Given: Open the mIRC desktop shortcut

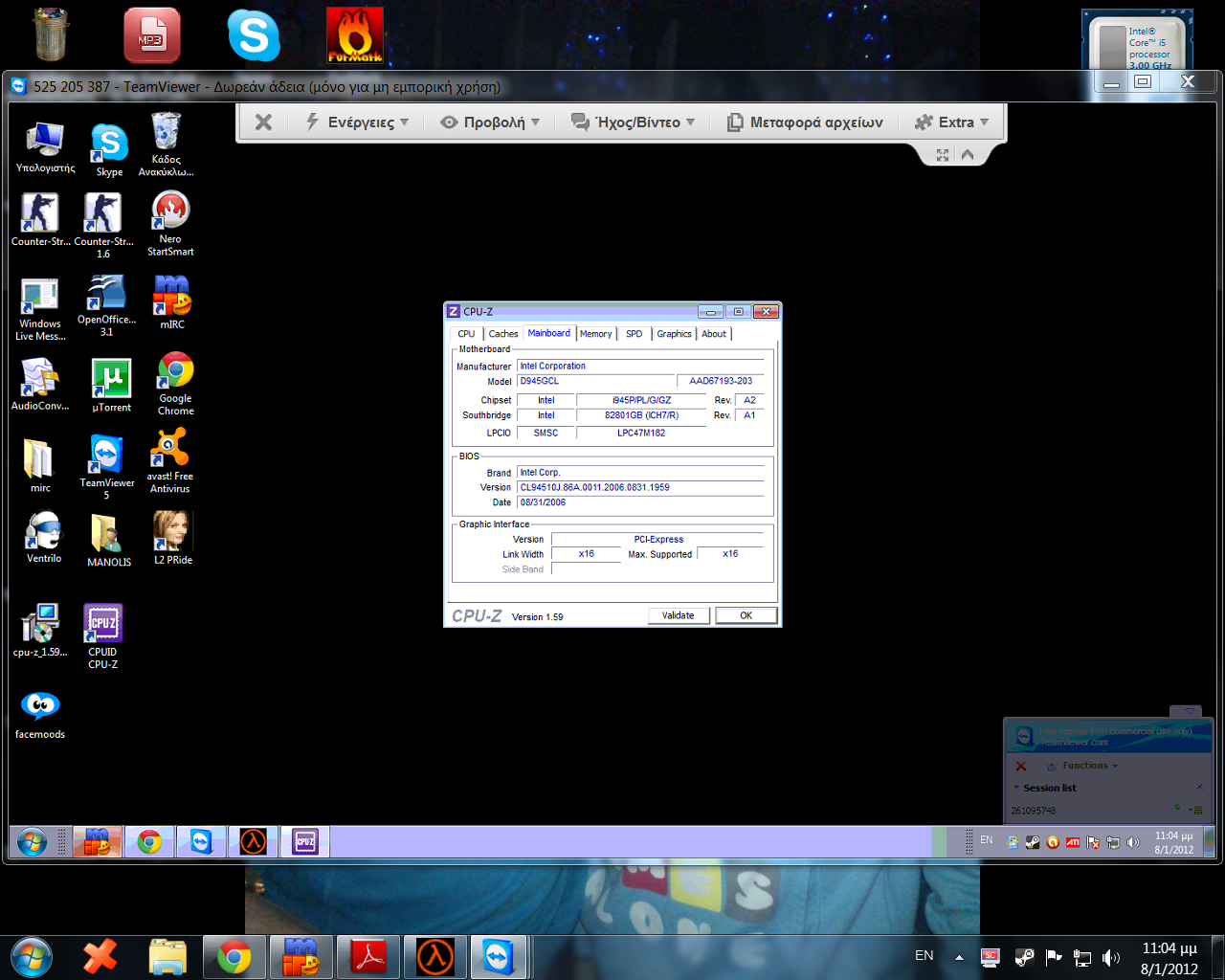Looking at the screenshot, I should pos(172,302).
